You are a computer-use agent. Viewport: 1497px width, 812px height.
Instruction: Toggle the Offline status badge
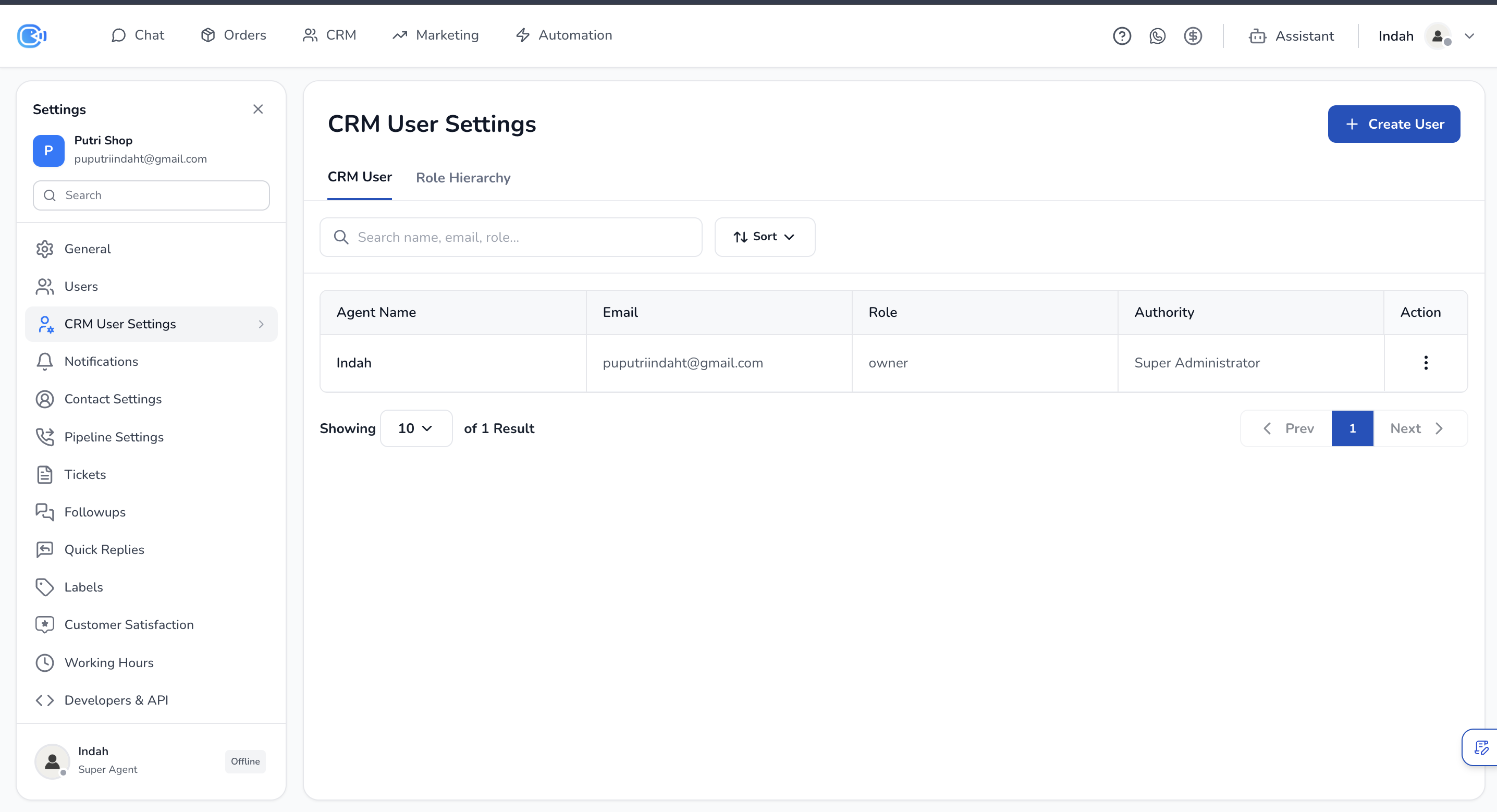[245, 761]
